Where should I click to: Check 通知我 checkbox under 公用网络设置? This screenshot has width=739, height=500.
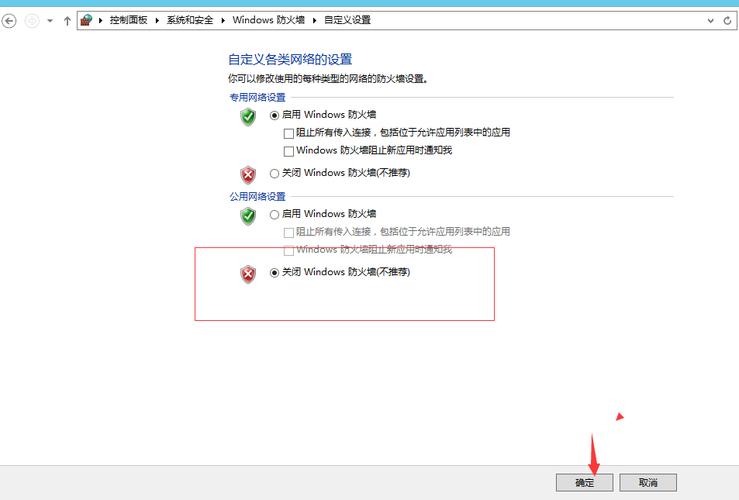click(289, 251)
